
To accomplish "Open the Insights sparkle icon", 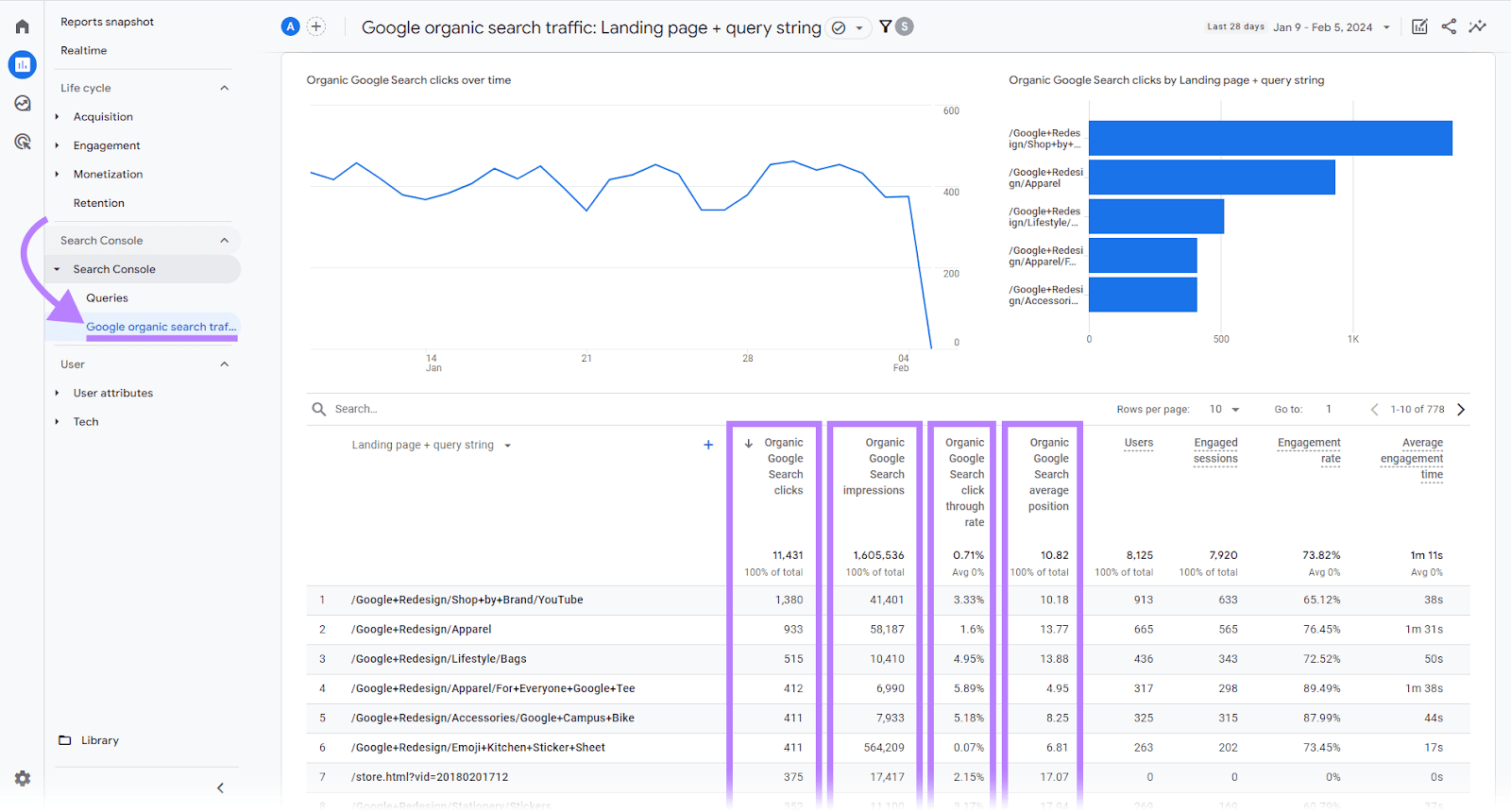I will point(1478,26).
